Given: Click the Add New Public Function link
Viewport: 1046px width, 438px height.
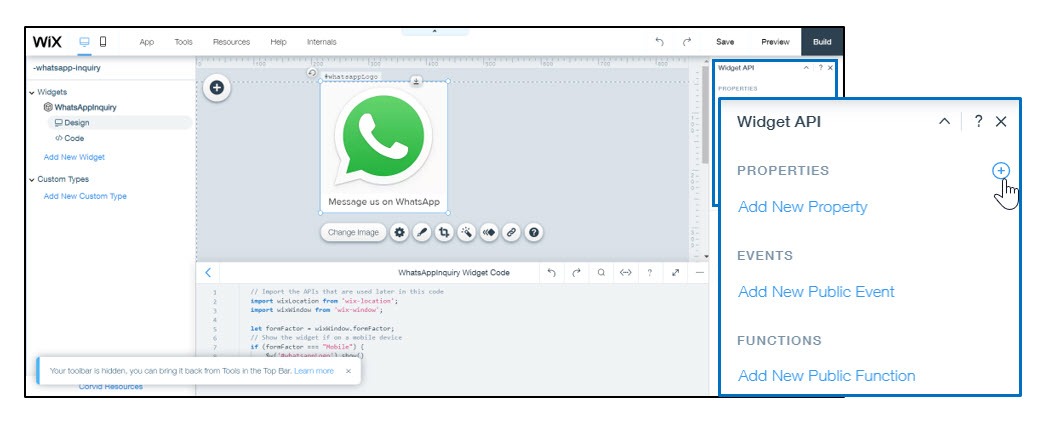Looking at the screenshot, I should pos(827,376).
